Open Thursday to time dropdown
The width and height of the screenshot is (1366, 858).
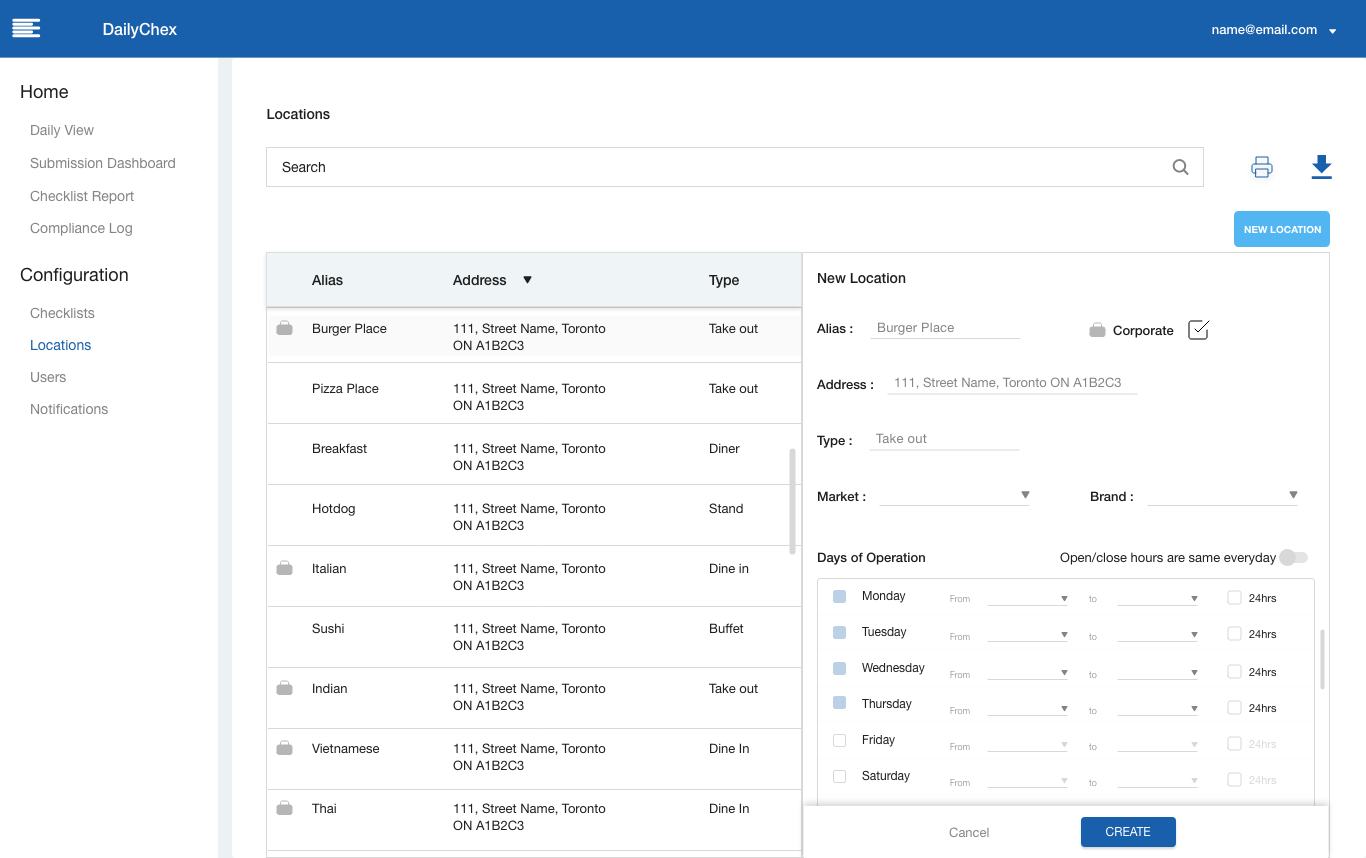pos(1158,708)
